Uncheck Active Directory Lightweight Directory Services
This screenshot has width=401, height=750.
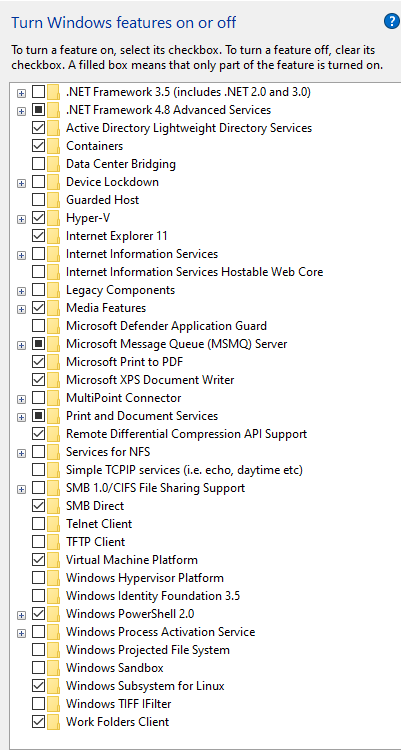click(39, 128)
